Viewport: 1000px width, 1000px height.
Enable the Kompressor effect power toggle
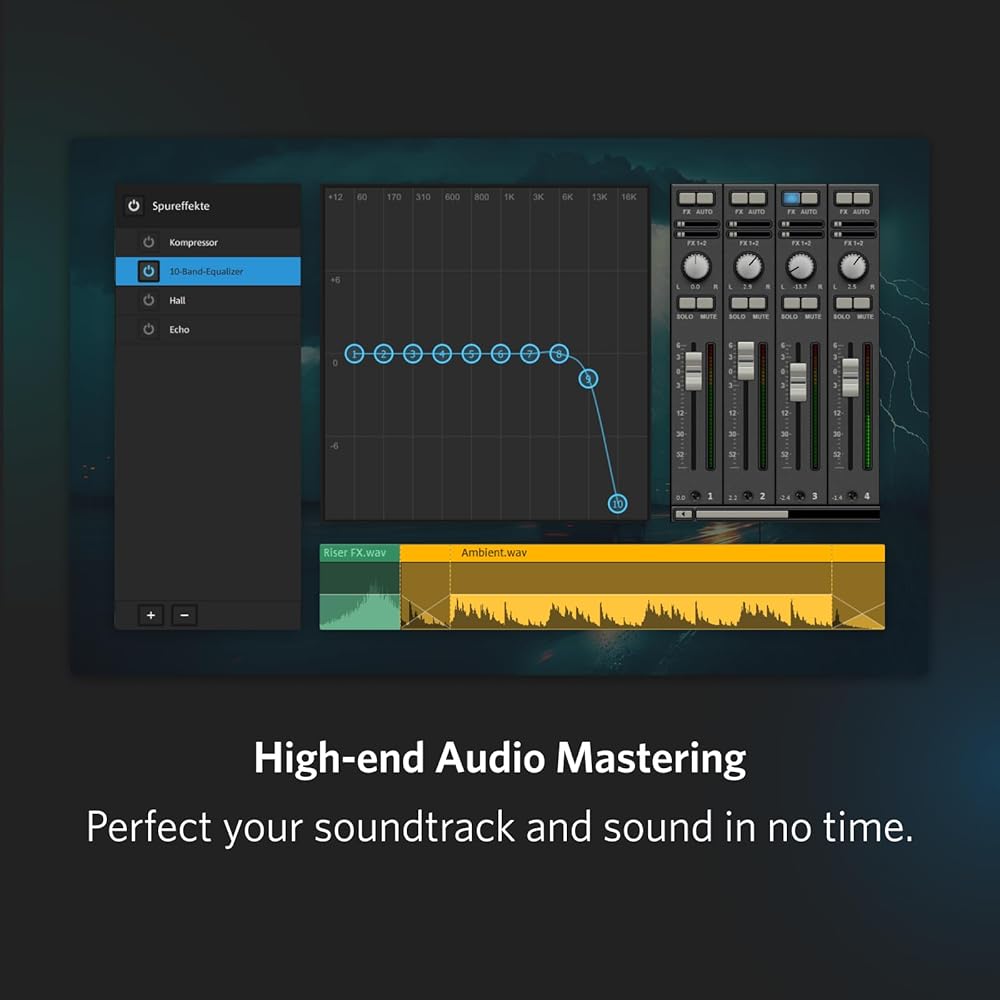coord(149,242)
